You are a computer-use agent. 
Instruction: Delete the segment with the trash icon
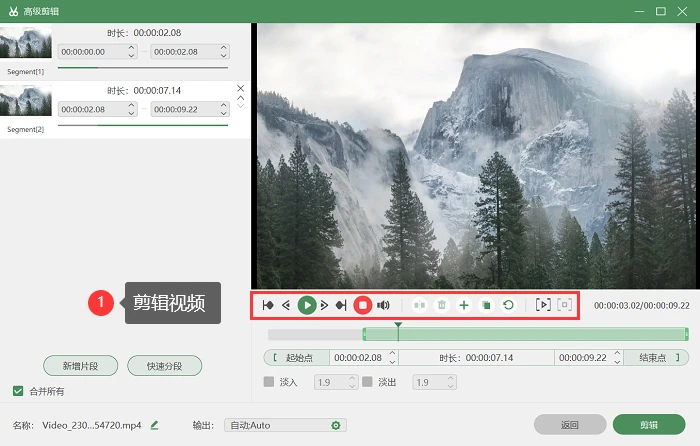442,305
